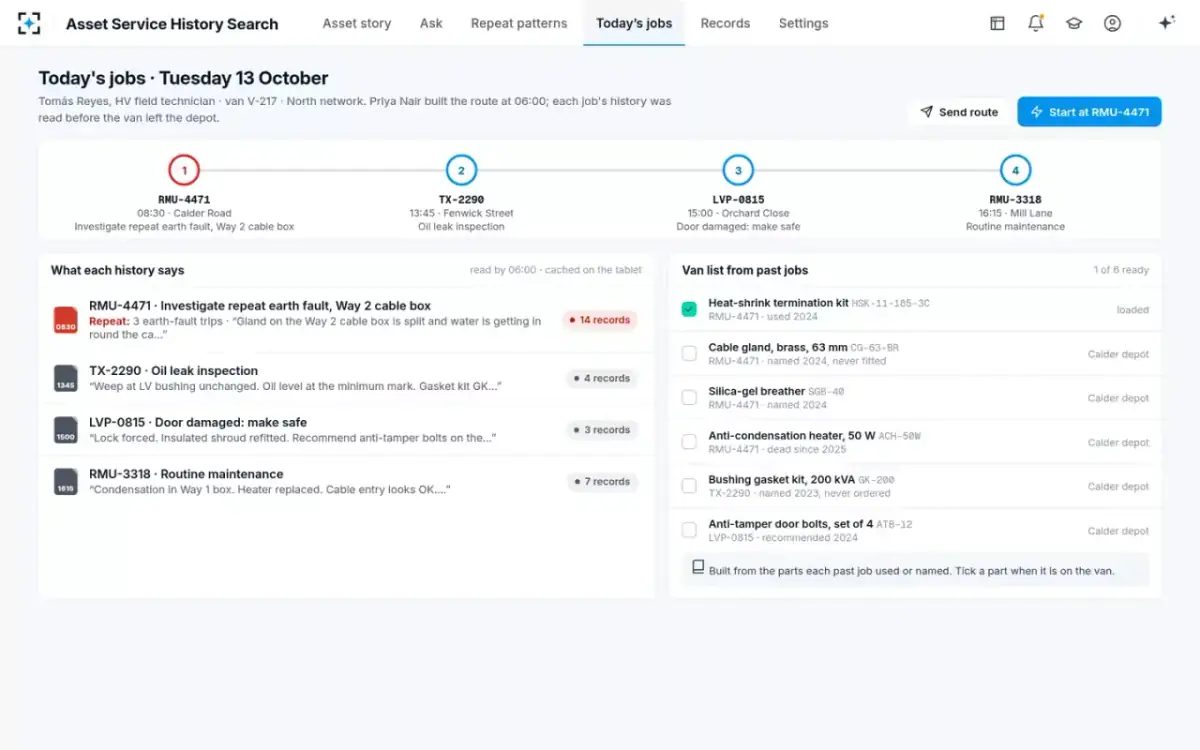Click 'Van list from past jobs' heading
1200x750 pixels.
click(x=745, y=270)
